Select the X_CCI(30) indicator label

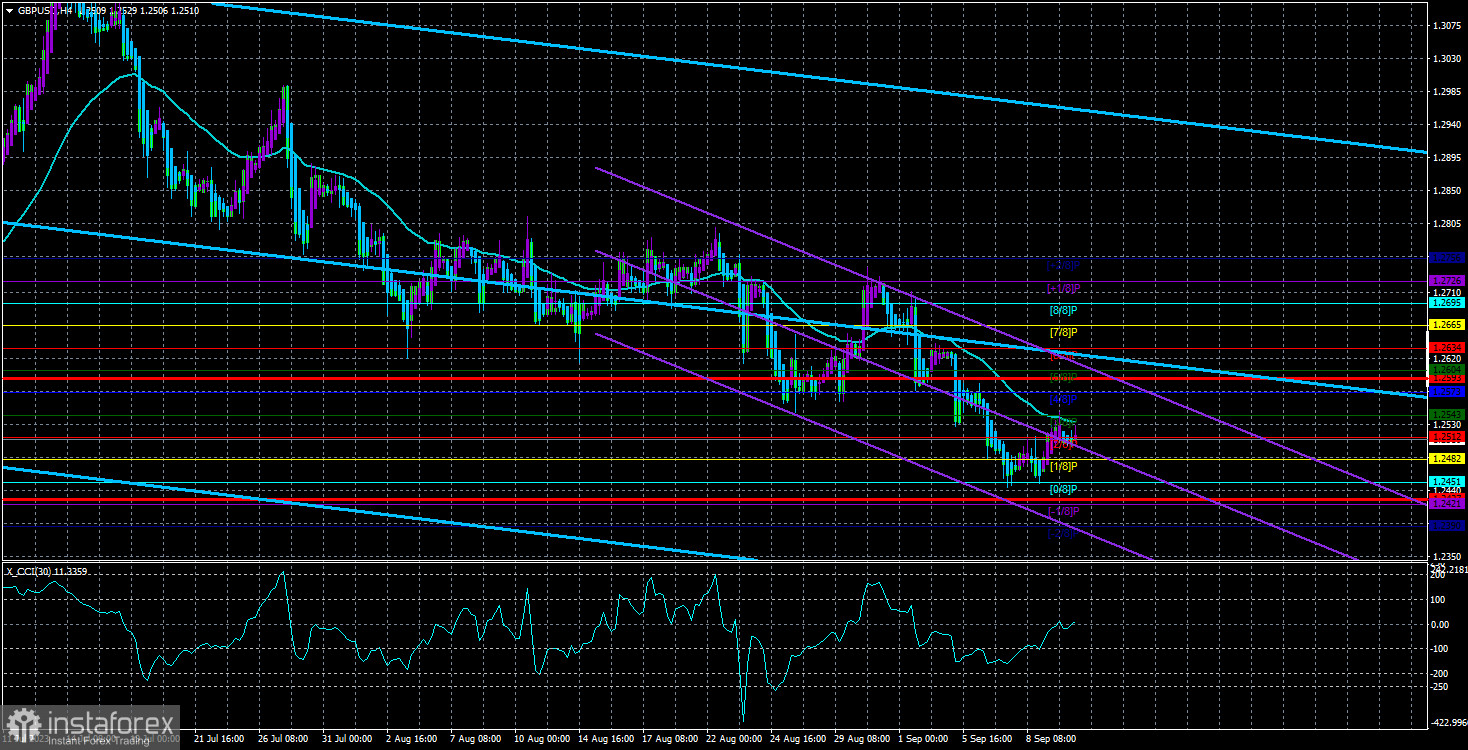(x=27, y=571)
